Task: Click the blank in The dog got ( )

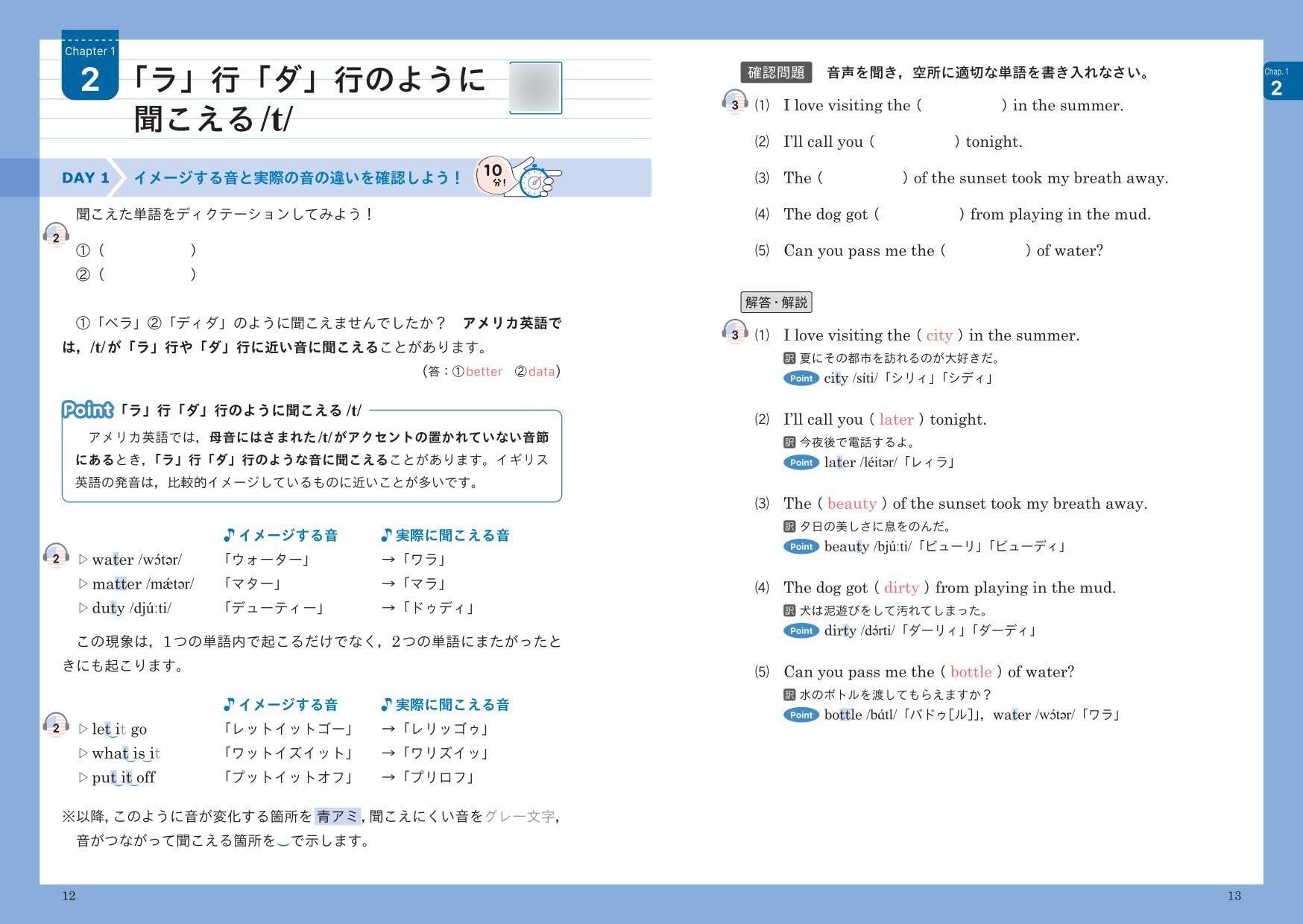Action: 919,215
